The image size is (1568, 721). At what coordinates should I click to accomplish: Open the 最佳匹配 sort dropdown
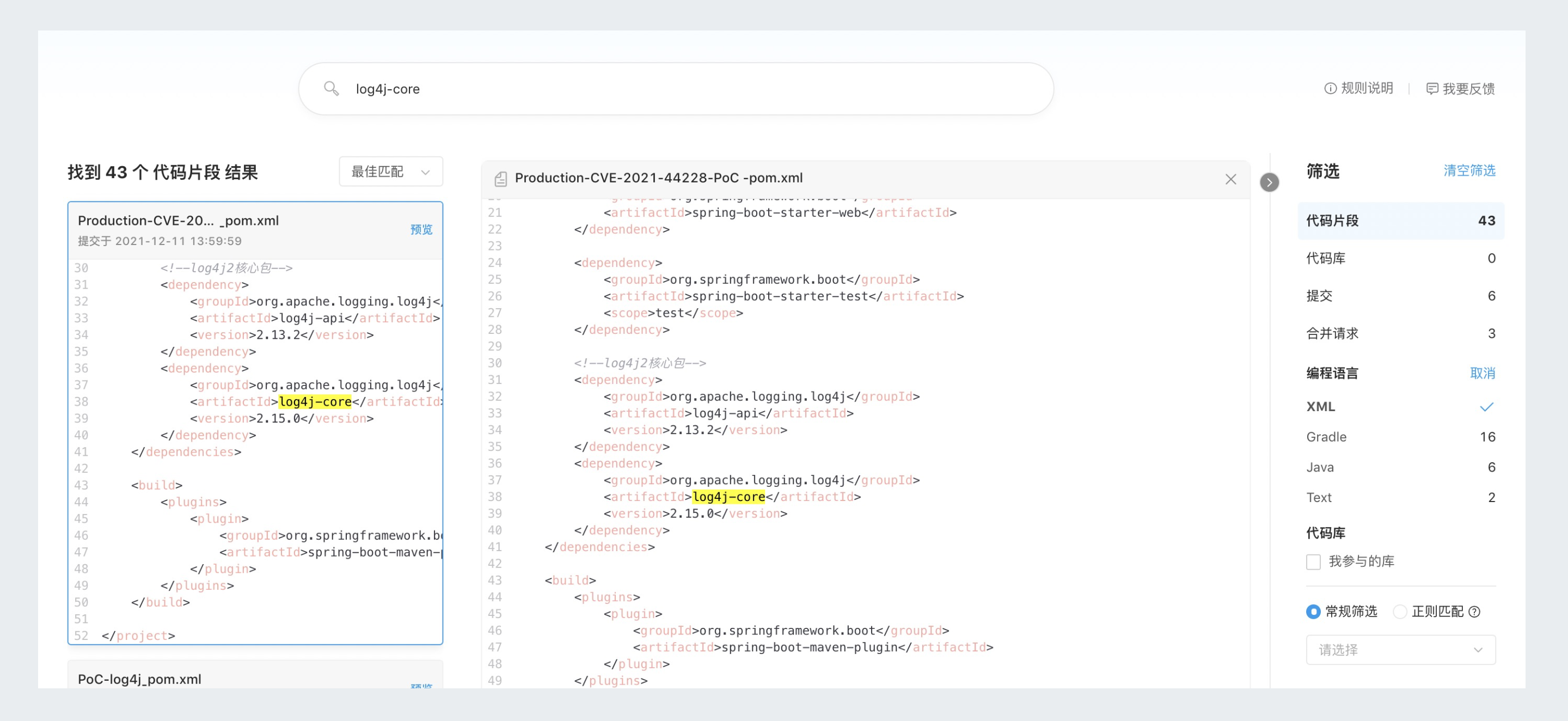click(391, 172)
